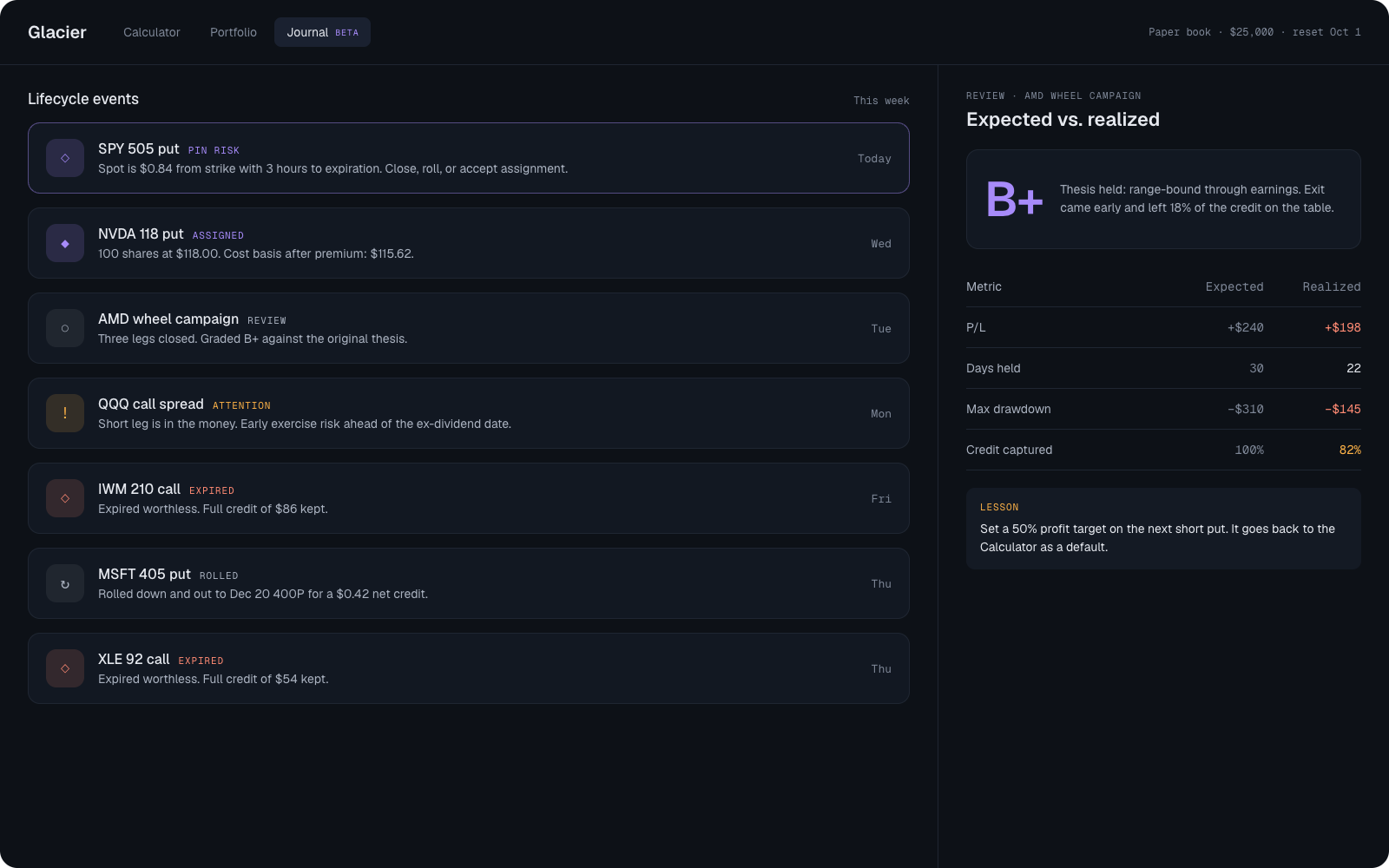
Task: Click the ASSIGNED tag on NVDA
Action: (218, 235)
